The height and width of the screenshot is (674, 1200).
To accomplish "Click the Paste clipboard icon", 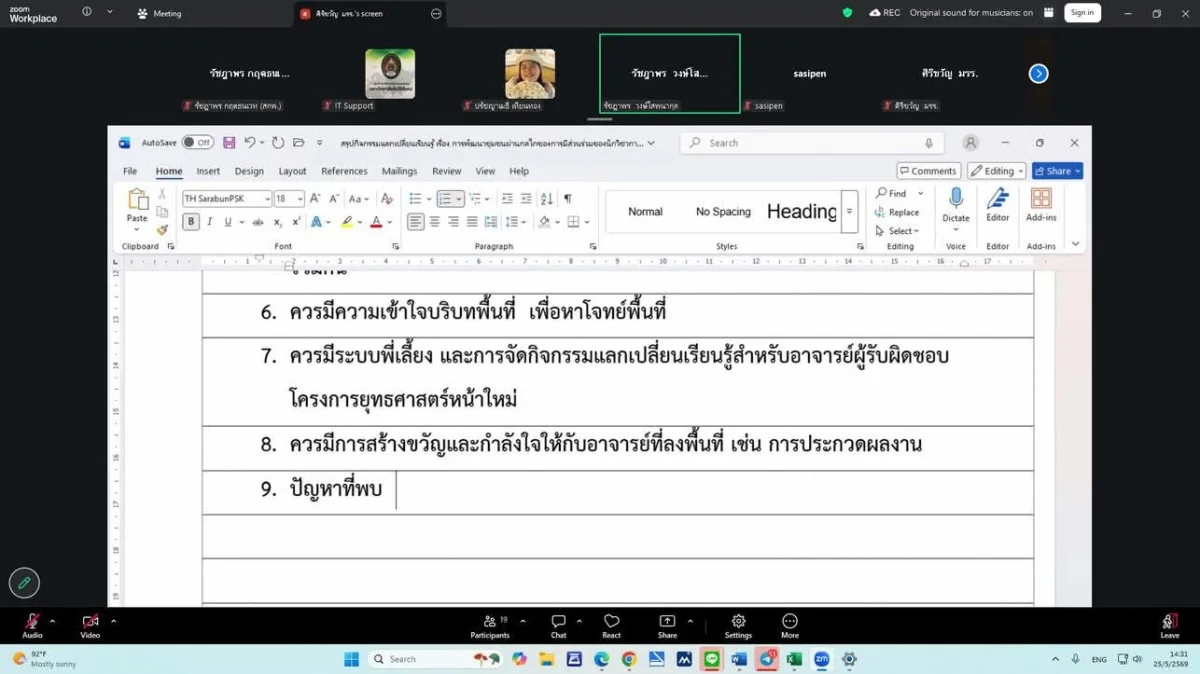I will tap(137, 200).
